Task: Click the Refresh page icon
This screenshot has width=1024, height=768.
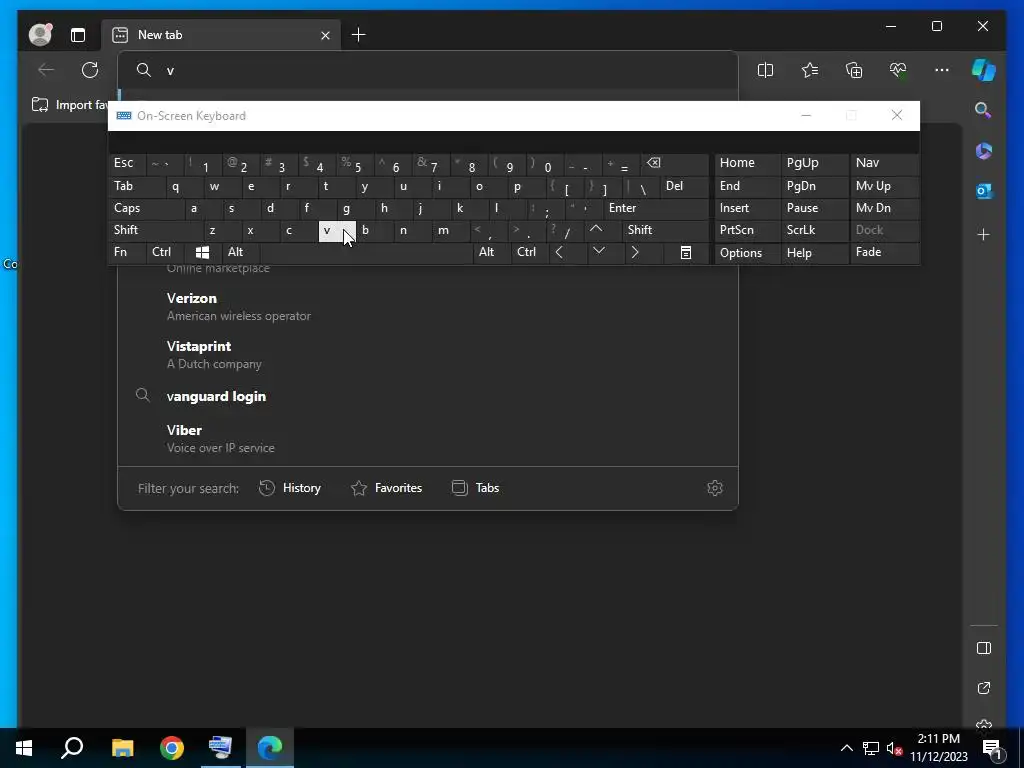Action: 90,70
